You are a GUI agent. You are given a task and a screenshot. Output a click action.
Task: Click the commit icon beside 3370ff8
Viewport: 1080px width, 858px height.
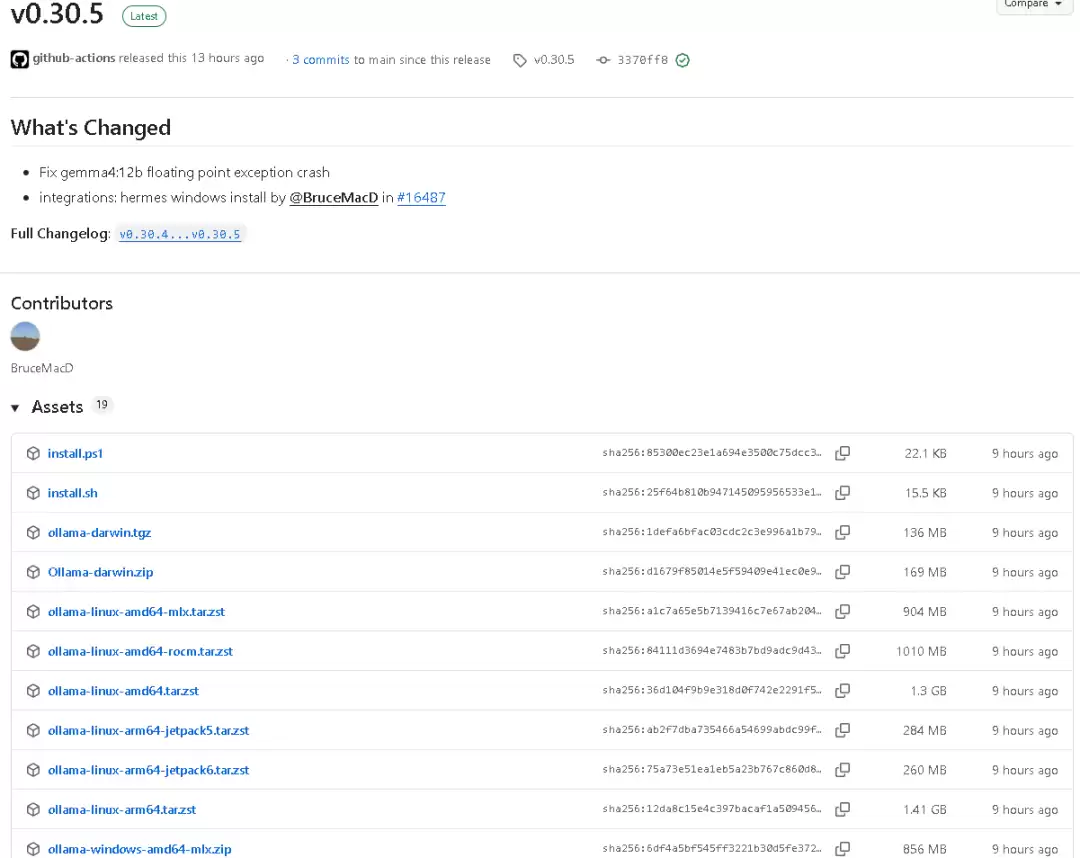603,60
